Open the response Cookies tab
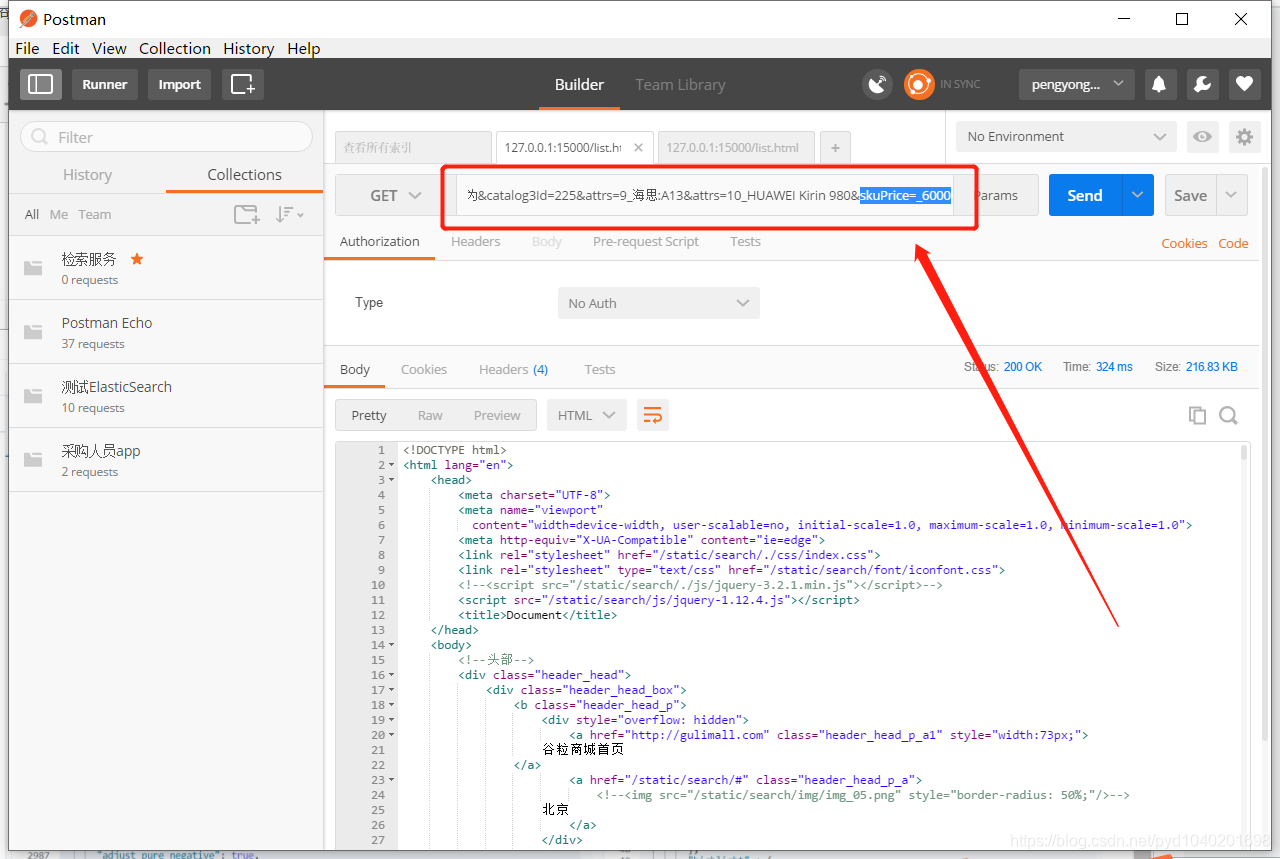Viewport: 1280px width, 859px height. tap(424, 369)
